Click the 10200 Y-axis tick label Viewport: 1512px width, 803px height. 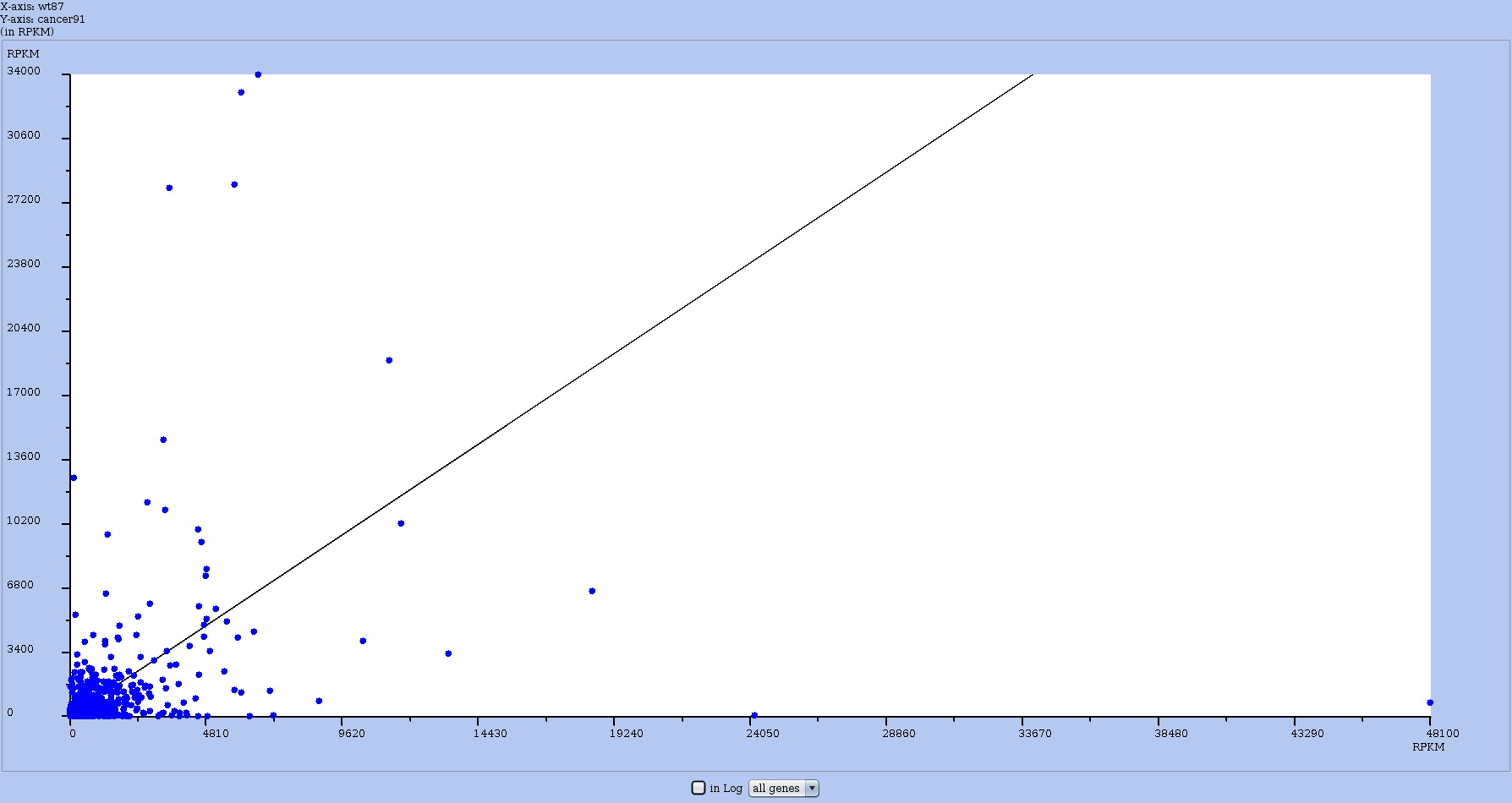point(24,521)
